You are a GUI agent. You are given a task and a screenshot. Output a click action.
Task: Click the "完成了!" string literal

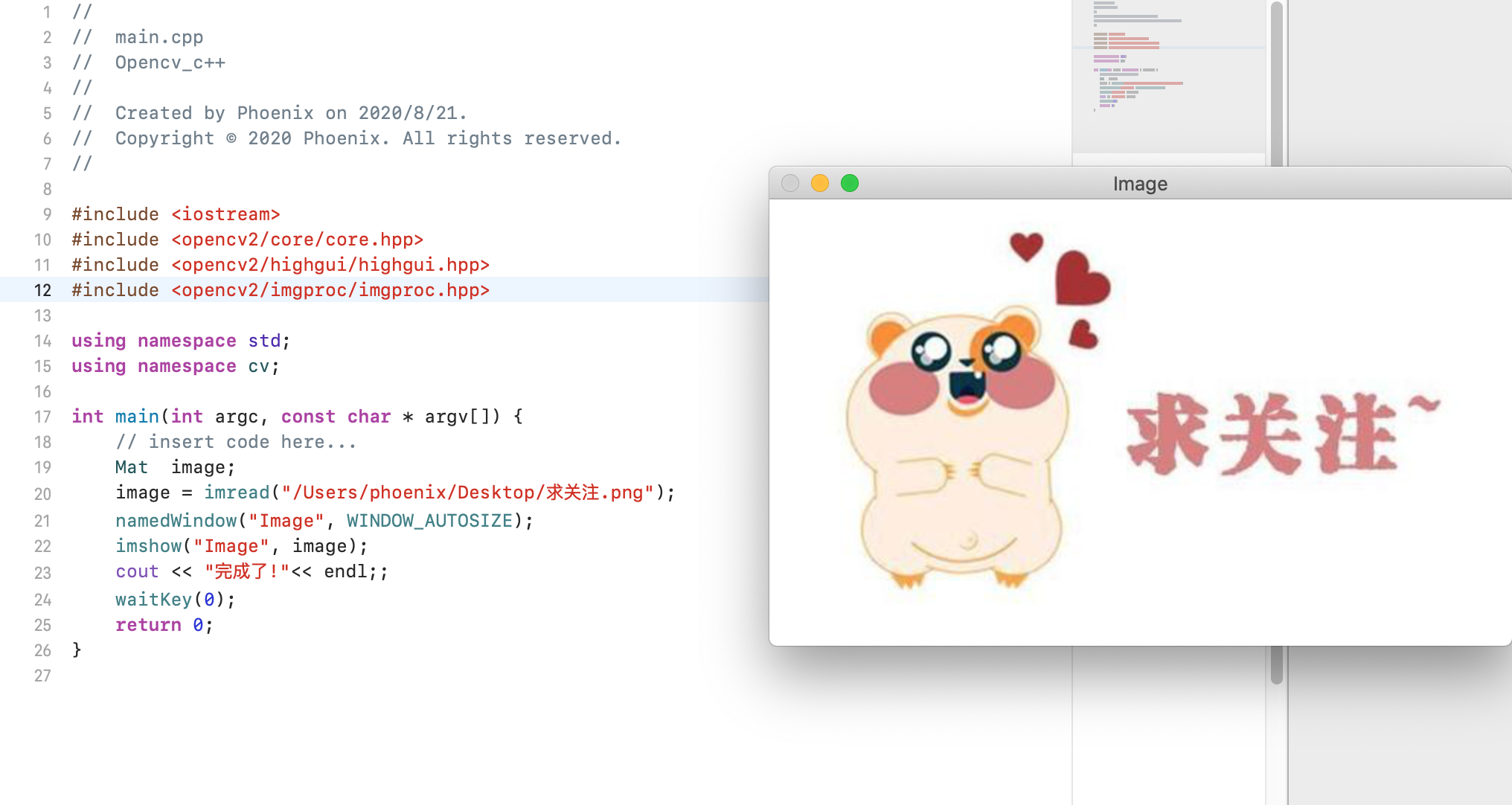(x=246, y=571)
